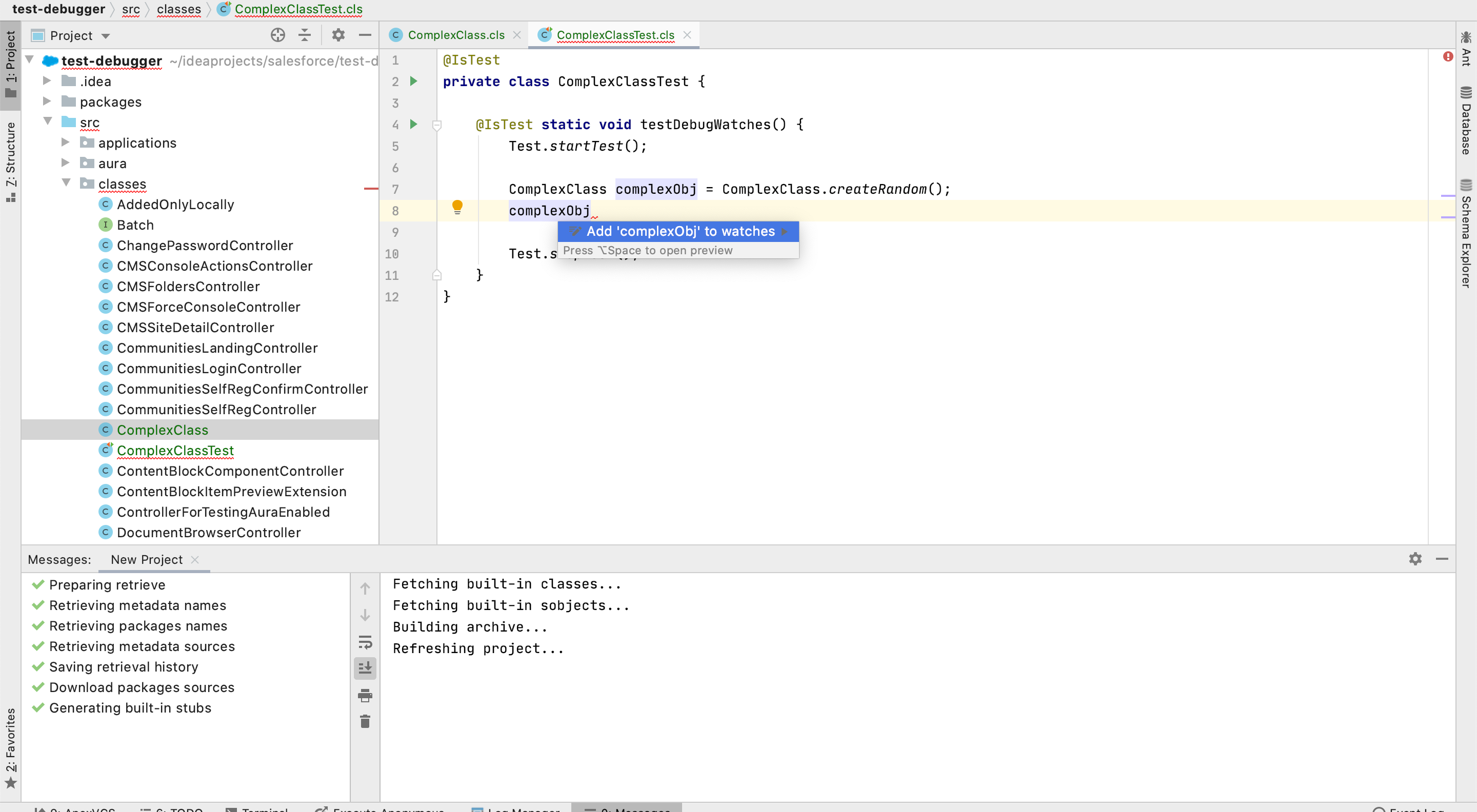Hide the Project tool window

coord(365,35)
